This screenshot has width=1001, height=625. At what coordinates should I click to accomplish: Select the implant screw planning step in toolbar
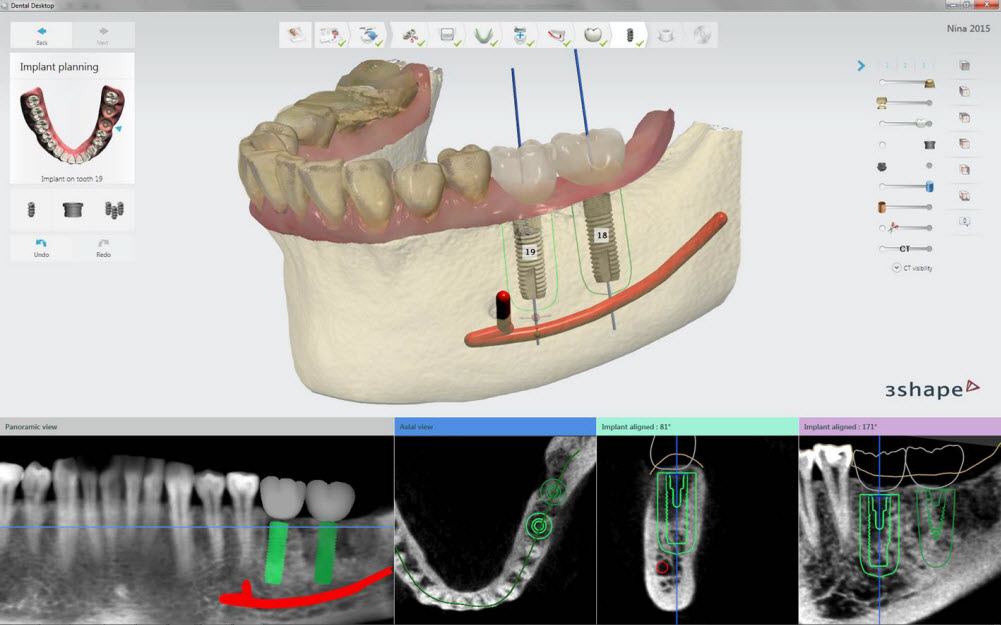pyautogui.click(x=628, y=33)
